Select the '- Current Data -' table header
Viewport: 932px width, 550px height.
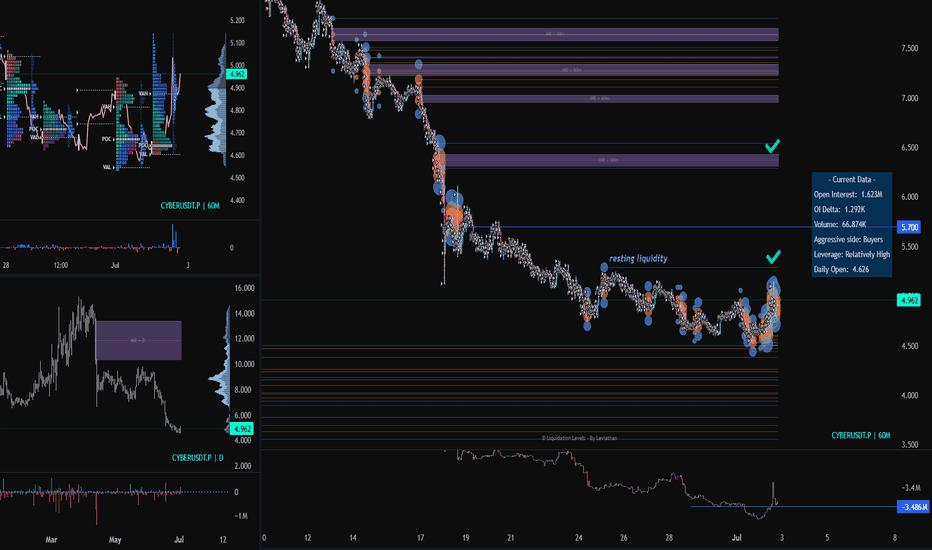pos(852,180)
